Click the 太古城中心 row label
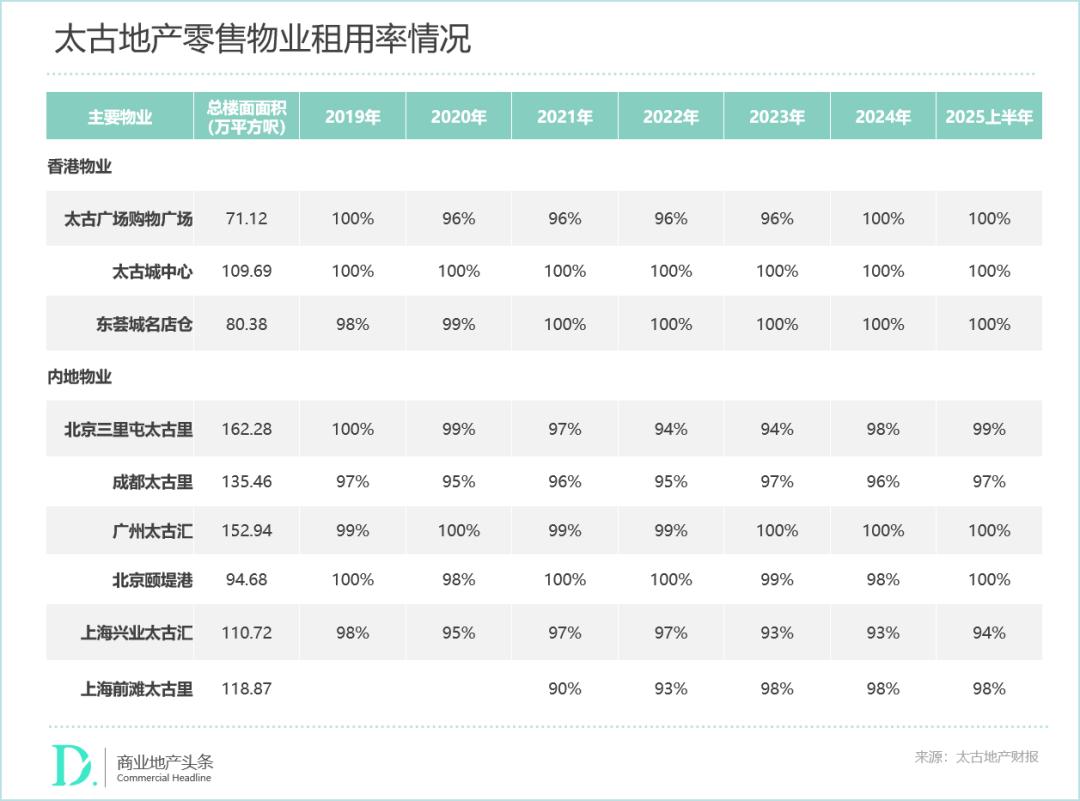The image size is (1080, 801). pos(152,271)
